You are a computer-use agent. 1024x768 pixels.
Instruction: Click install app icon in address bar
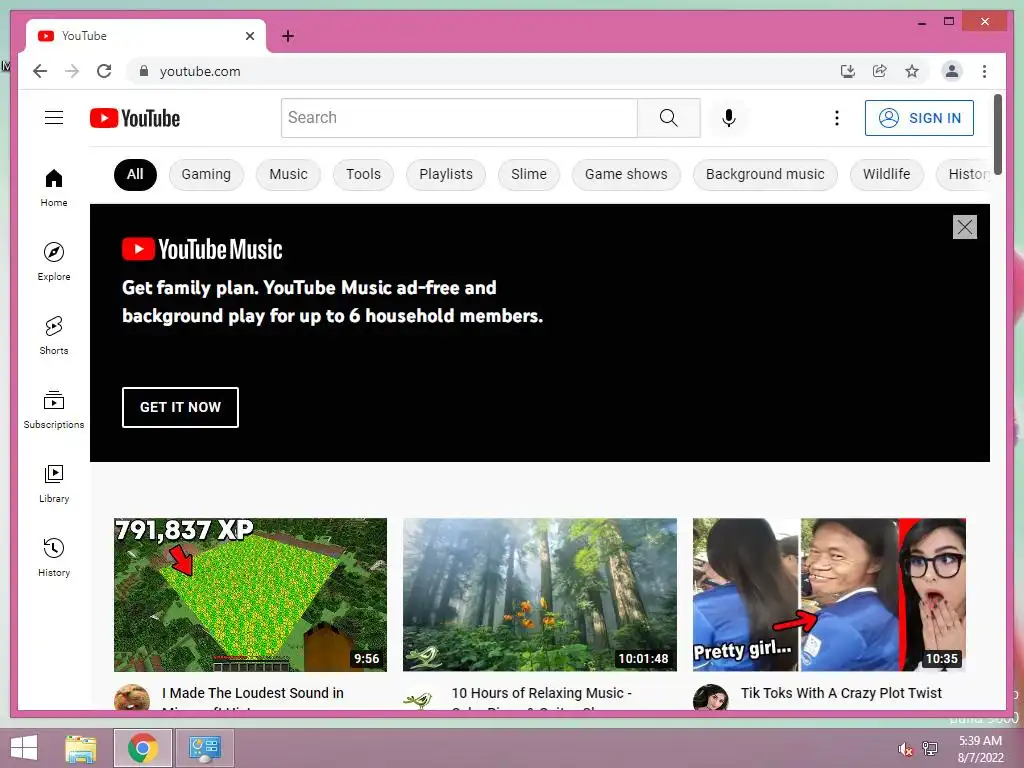pyautogui.click(x=848, y=71)
